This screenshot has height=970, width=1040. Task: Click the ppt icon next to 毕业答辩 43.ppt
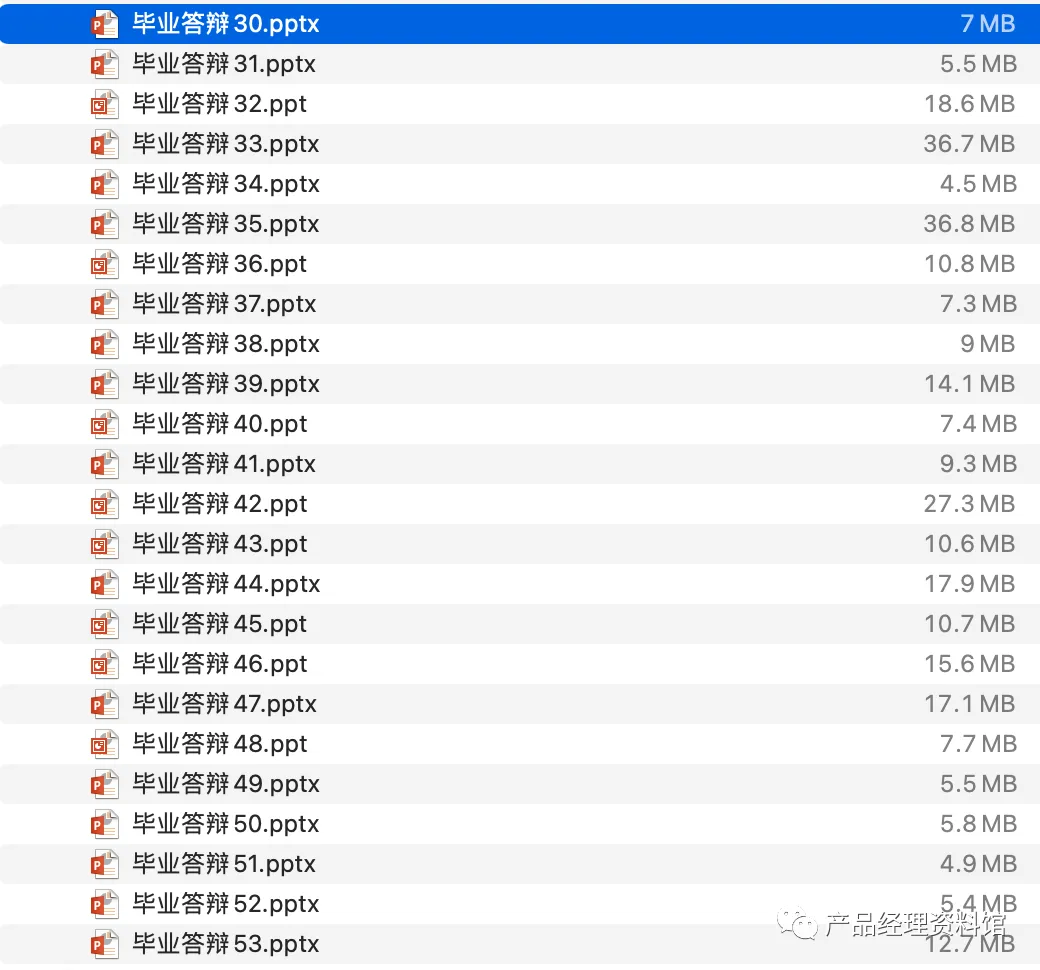tap(105, 543)
